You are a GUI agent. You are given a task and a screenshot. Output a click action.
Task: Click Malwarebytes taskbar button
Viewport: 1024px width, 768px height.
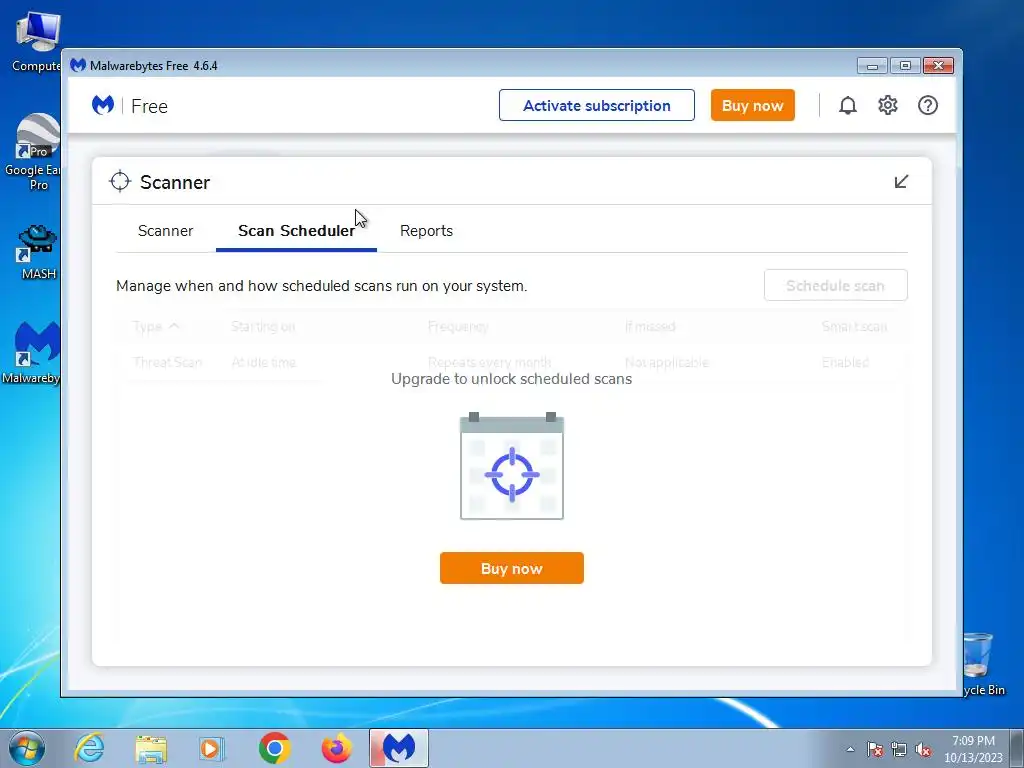tap(399, 748)
